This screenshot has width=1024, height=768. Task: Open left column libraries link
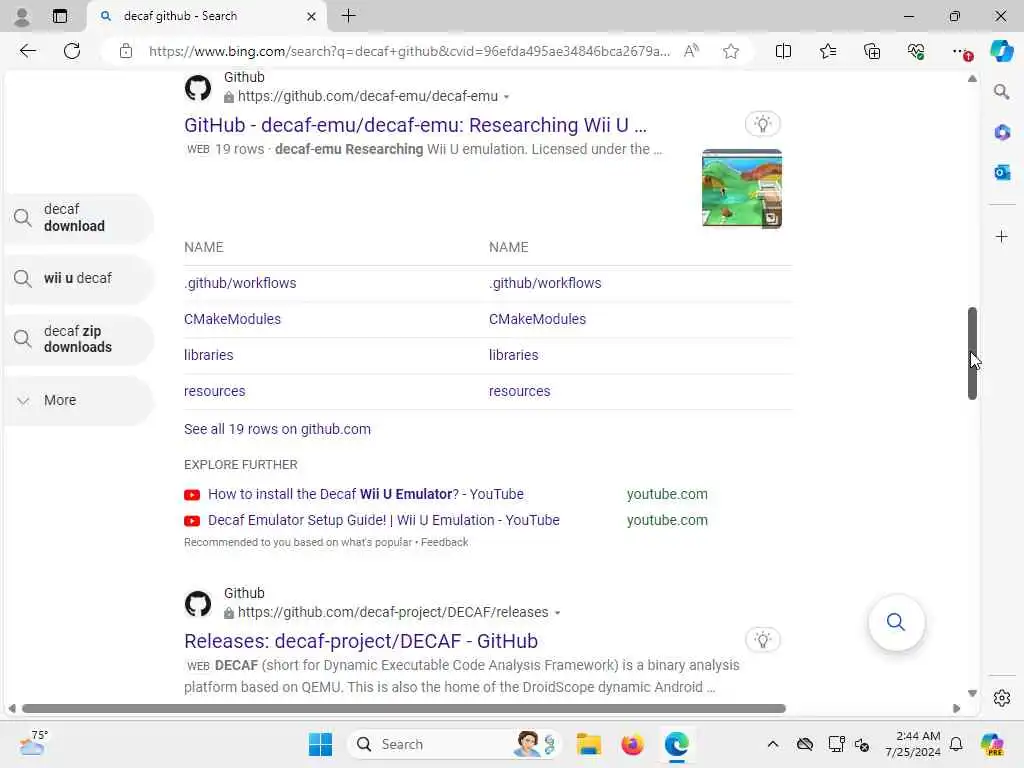point(208,355)
